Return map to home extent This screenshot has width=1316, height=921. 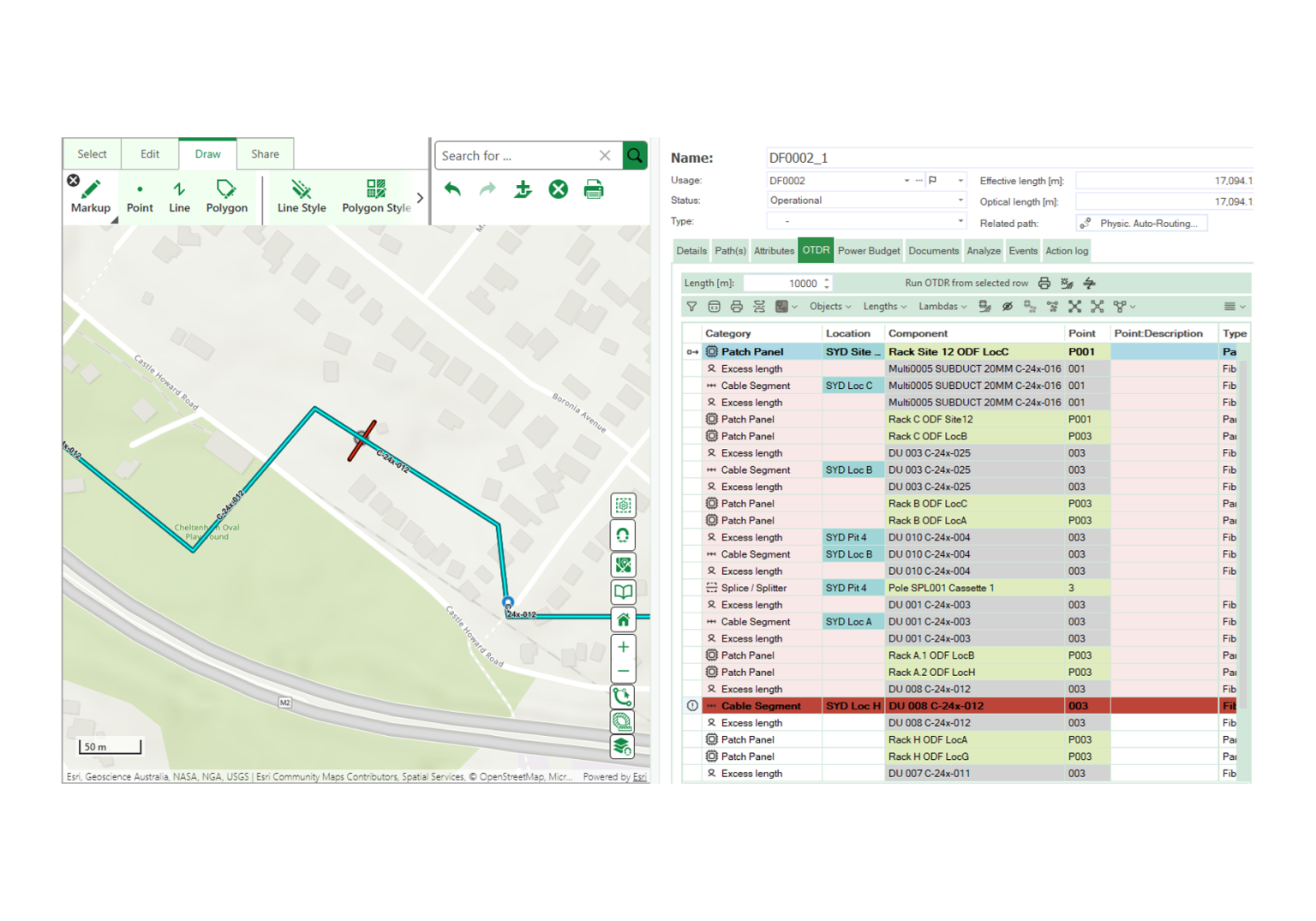(623, 619)
